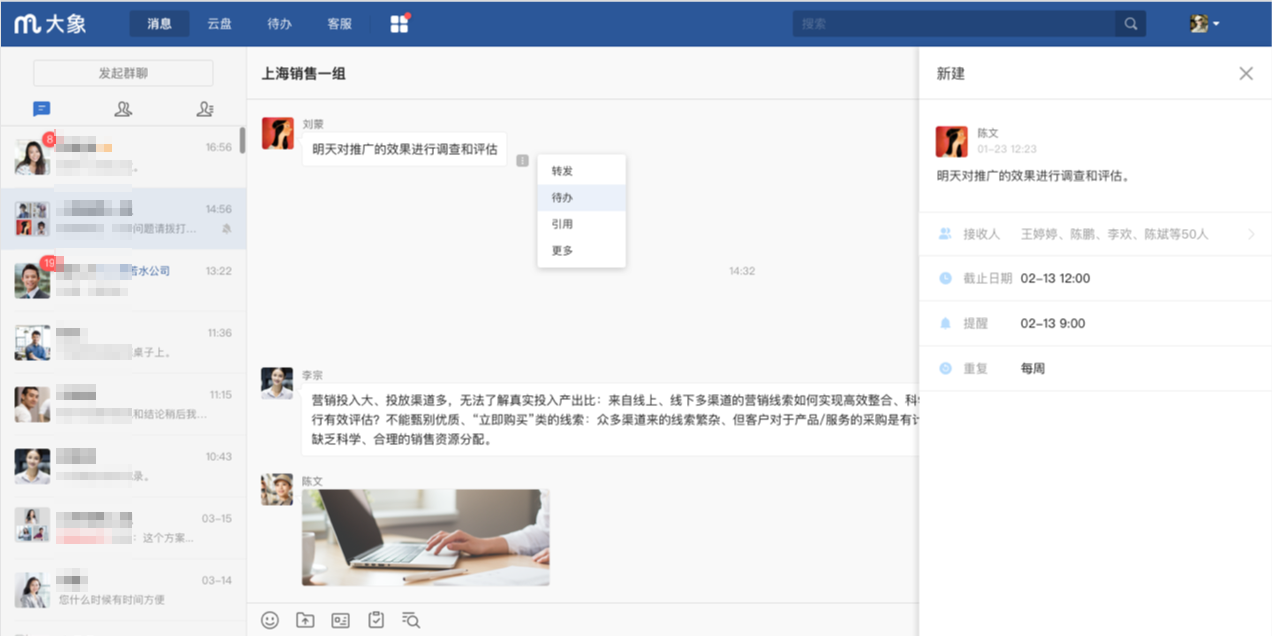Change reminder time 02-13 9:00

1053,323
